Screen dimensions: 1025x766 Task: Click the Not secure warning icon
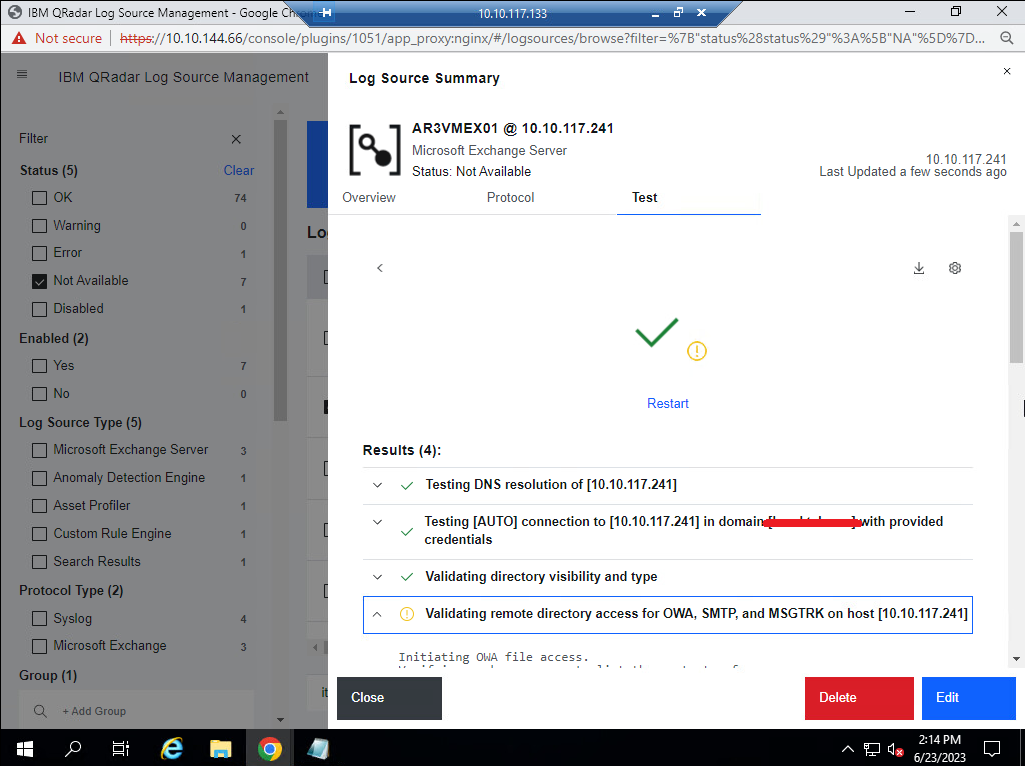click(19, 38)
